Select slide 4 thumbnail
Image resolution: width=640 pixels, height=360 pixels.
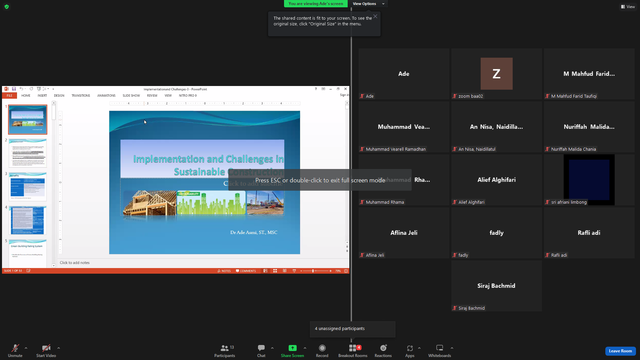coord(28,220)
